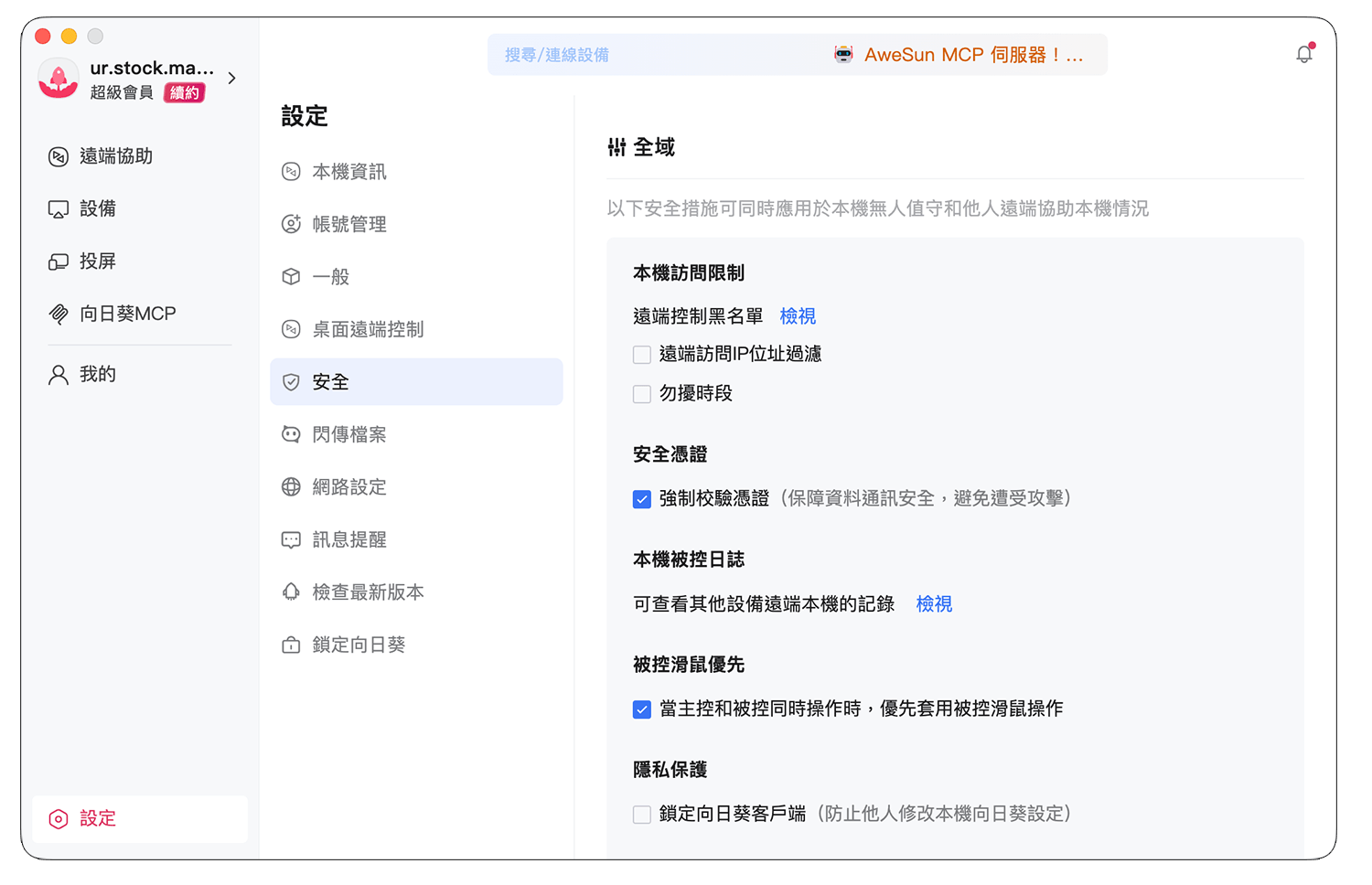Click the 全域 sliders icon
1372x885 pixels.
(x=616, y=147)
